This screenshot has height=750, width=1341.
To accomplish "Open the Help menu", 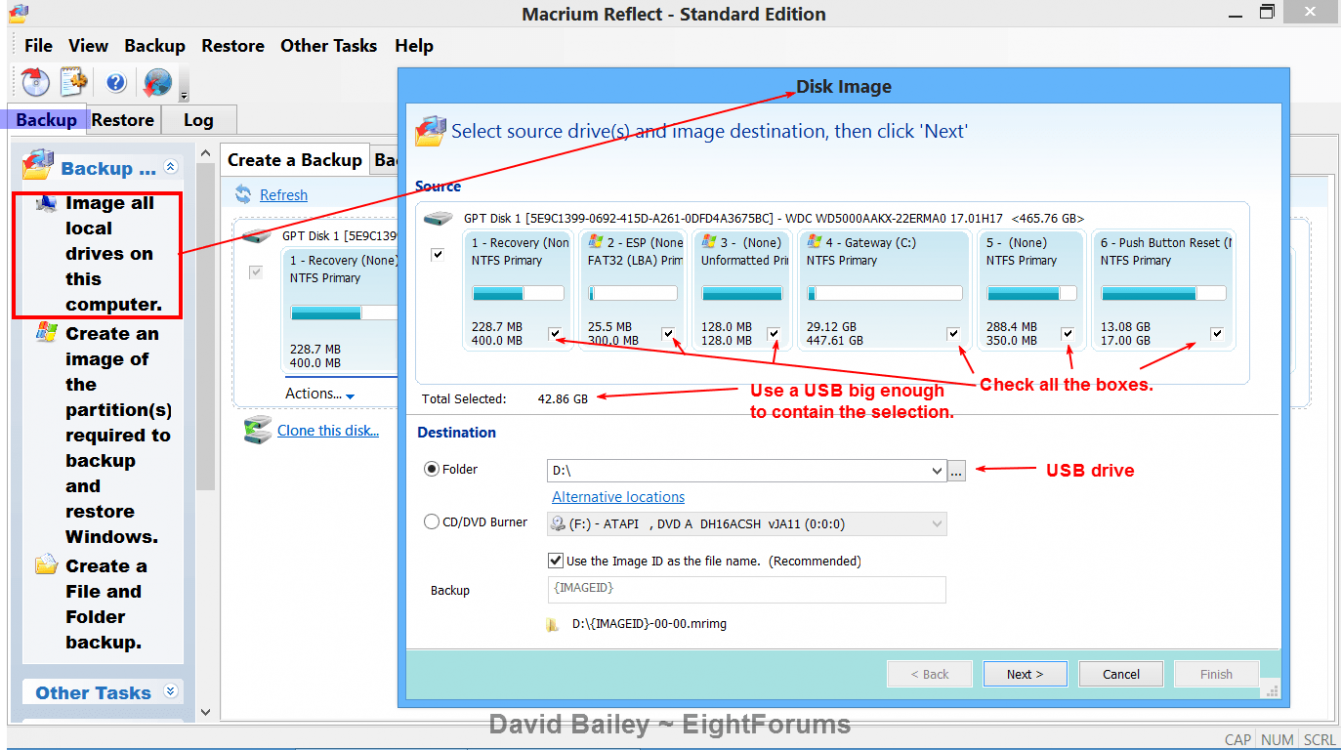I will click(x=414, y=46).
